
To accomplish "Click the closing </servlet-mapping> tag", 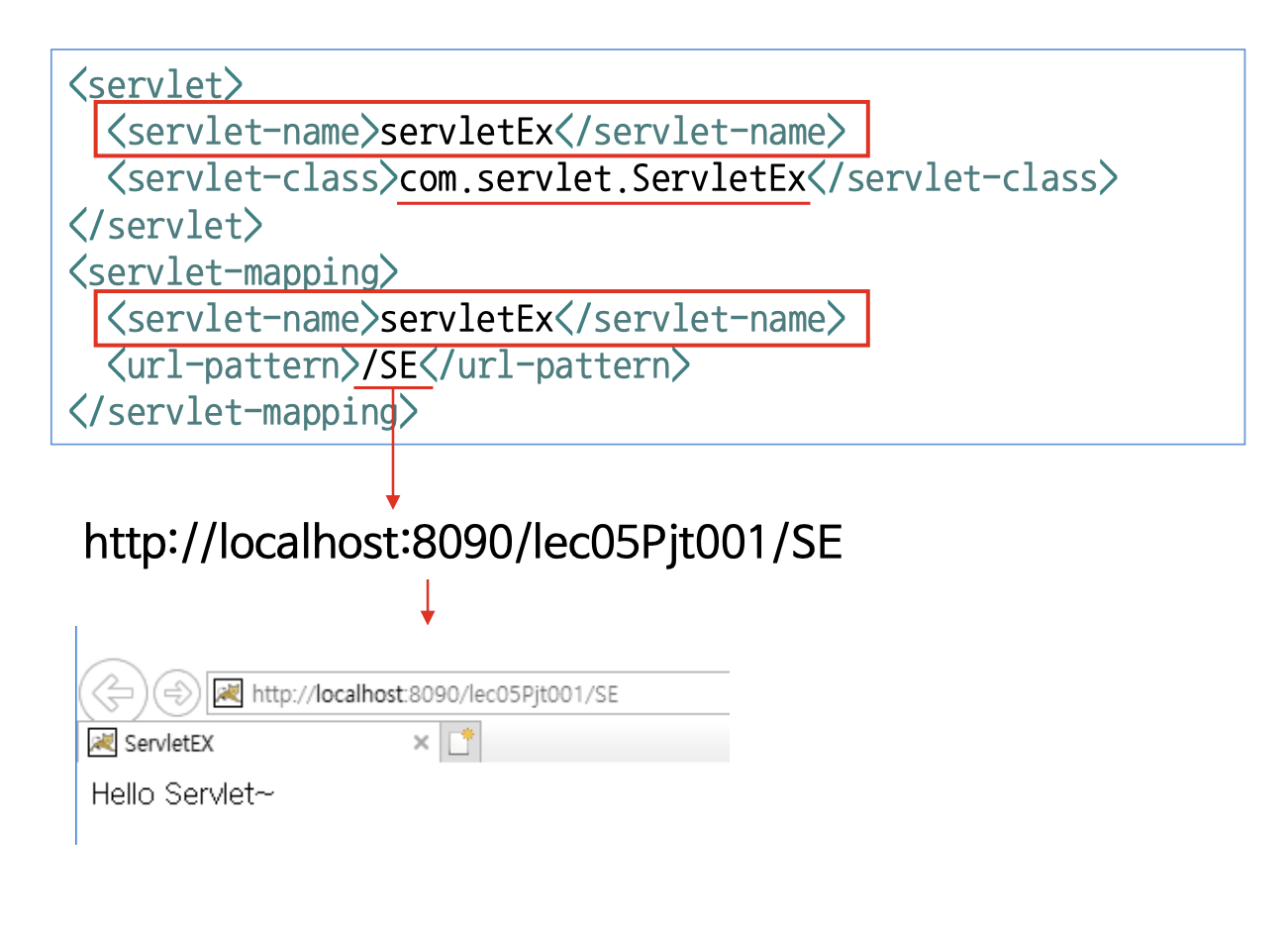I will tap(243, 412).
